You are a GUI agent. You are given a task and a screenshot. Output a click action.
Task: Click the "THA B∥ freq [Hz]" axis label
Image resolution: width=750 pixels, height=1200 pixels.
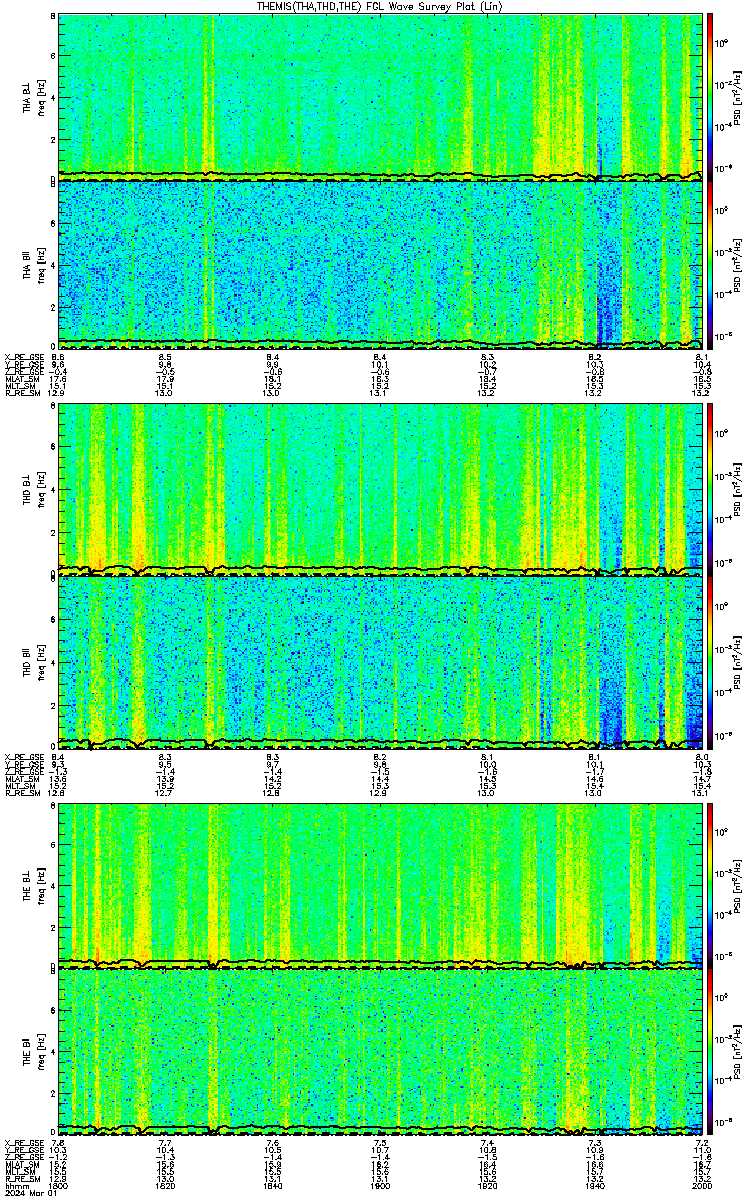point(32,264)
